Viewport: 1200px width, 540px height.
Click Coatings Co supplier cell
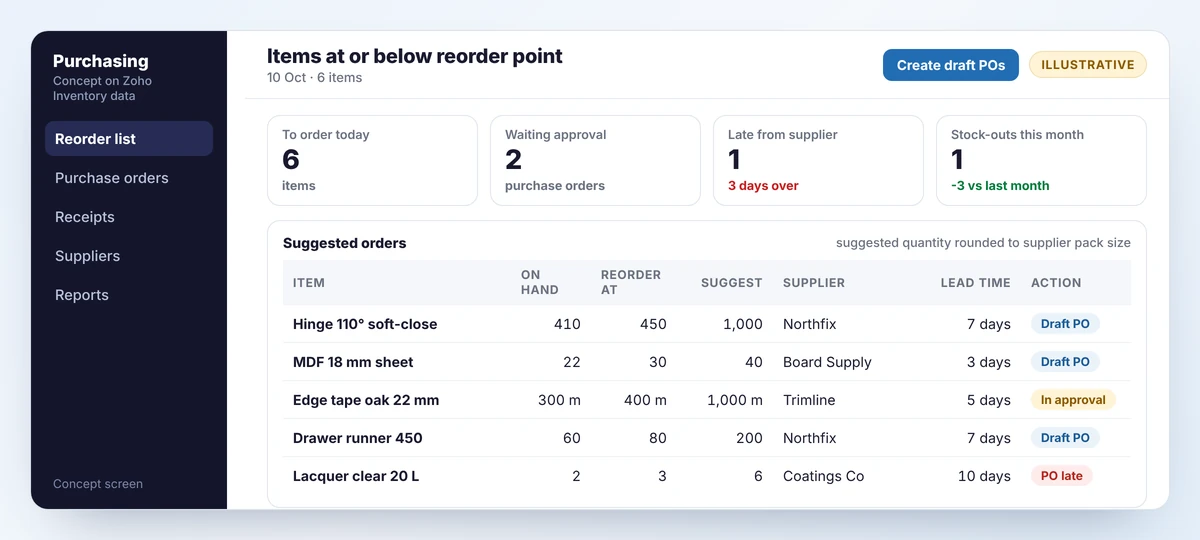point(823,476)
